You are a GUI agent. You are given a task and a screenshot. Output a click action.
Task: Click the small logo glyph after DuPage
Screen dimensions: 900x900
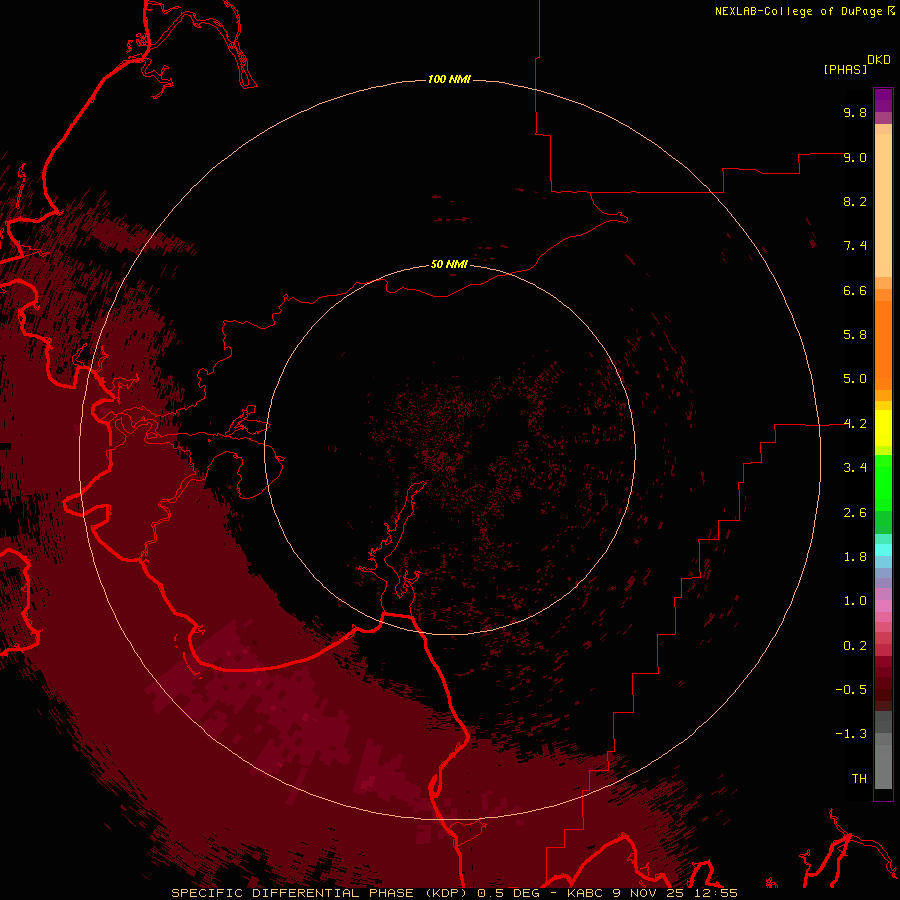[891, 11]
